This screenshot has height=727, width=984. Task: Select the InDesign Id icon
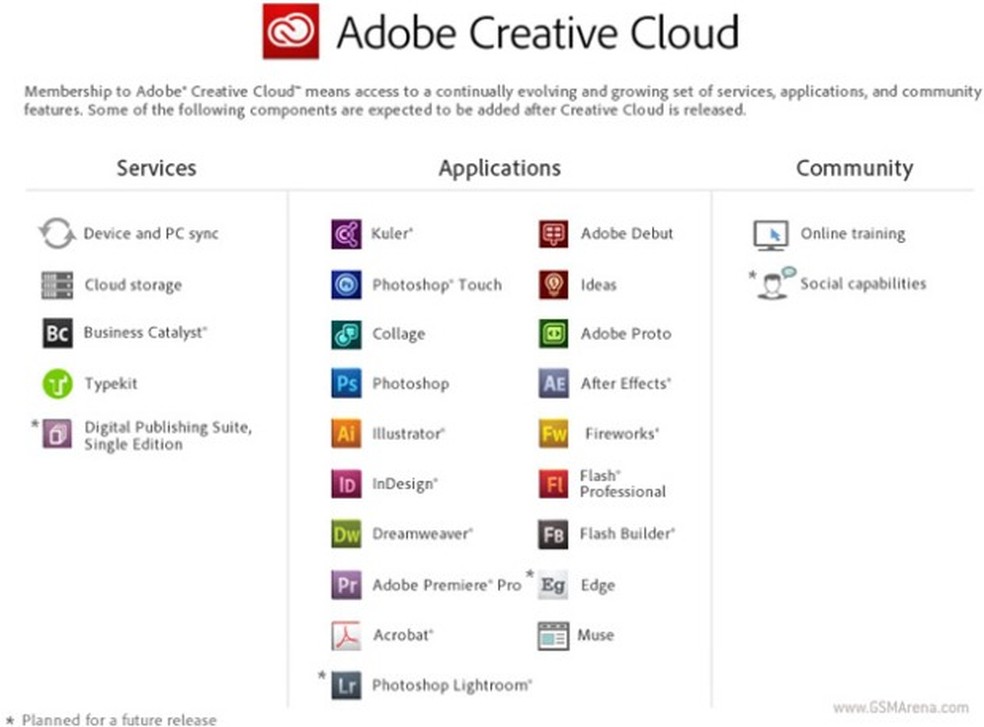point(346,484)
